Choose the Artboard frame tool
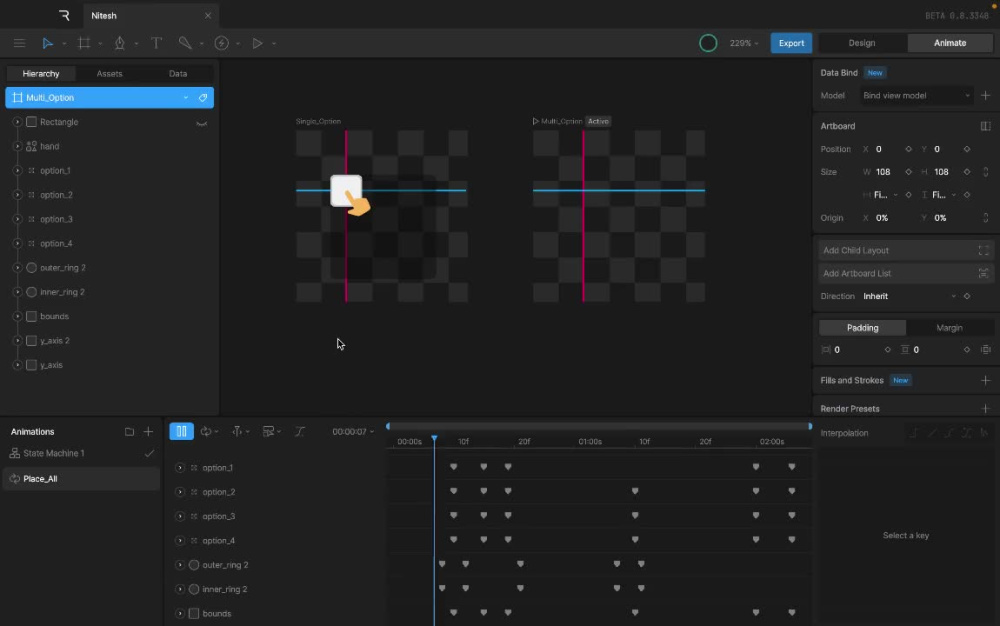This screenshot has height=626, width=1000. tap(84, 43)
